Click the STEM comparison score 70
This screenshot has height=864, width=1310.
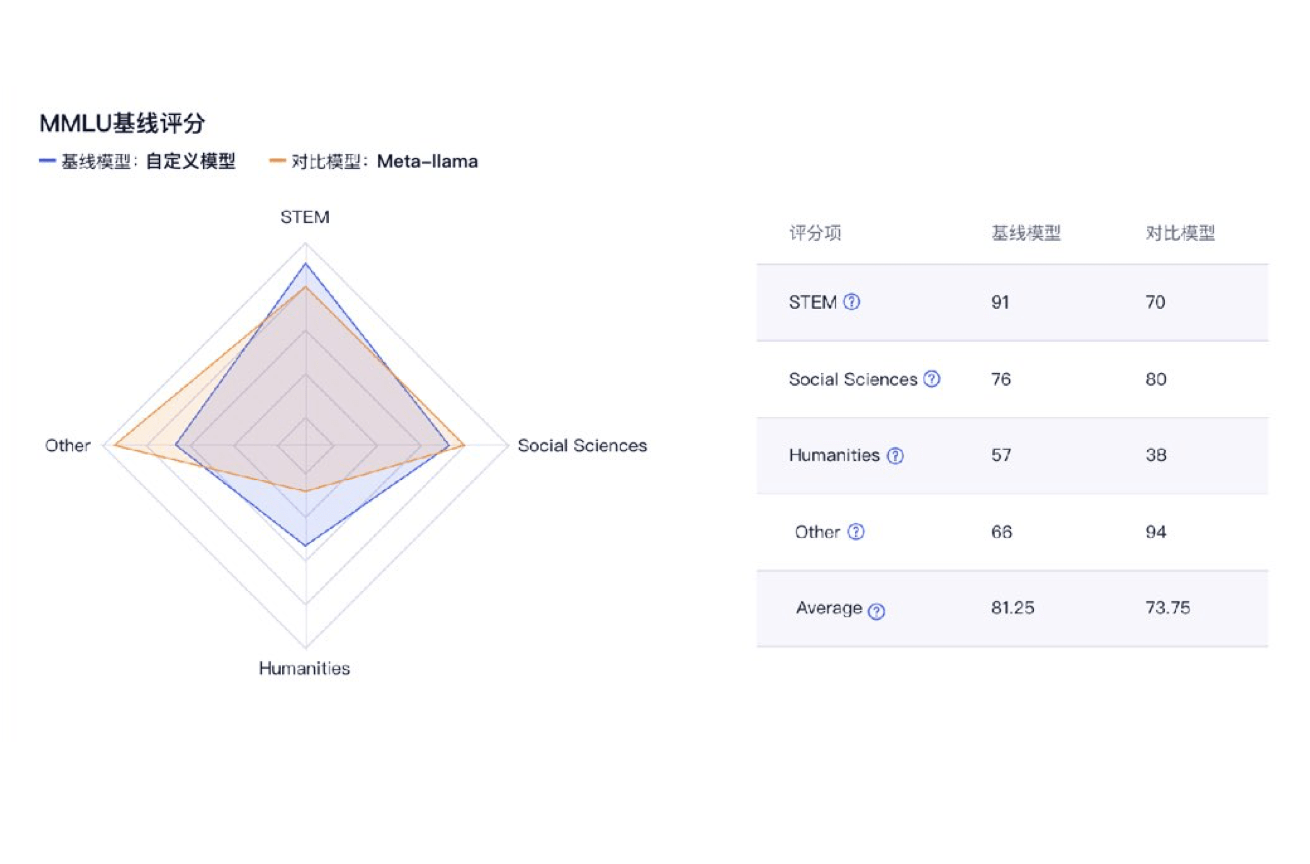tap(1155, 302)
